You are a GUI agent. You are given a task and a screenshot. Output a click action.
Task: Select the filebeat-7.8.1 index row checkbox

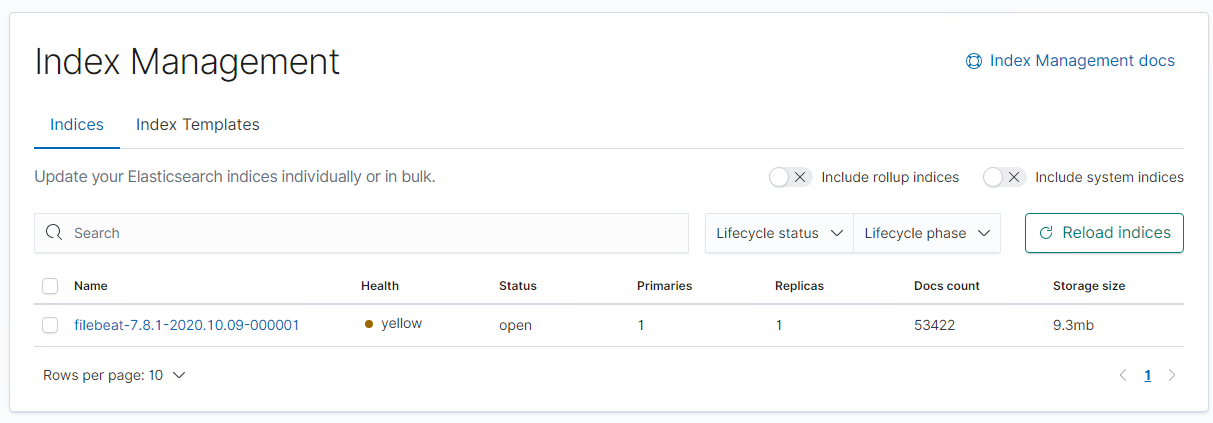tap(50, 325)
